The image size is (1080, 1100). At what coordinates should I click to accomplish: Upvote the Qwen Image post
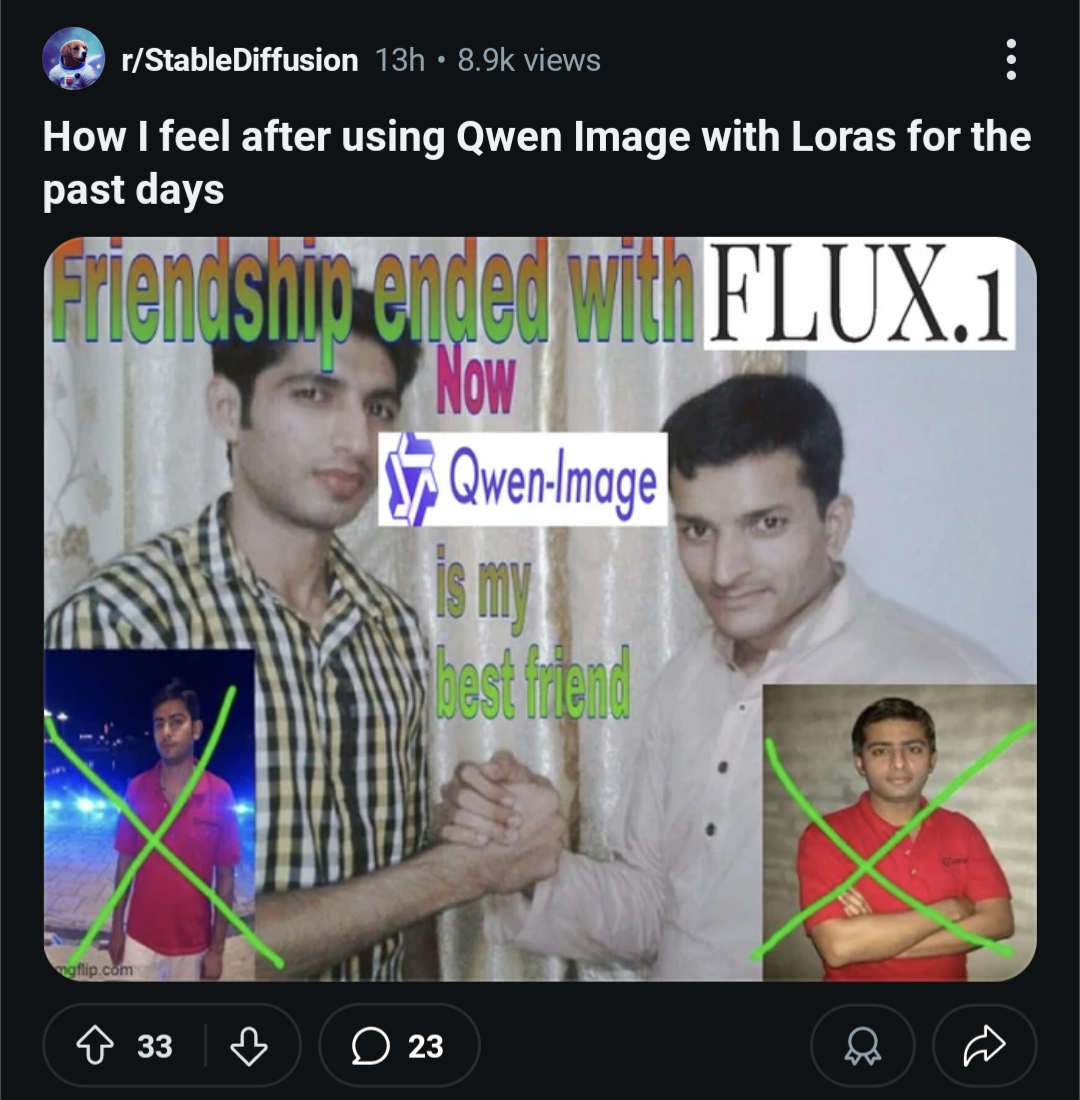click(95, 1045)
